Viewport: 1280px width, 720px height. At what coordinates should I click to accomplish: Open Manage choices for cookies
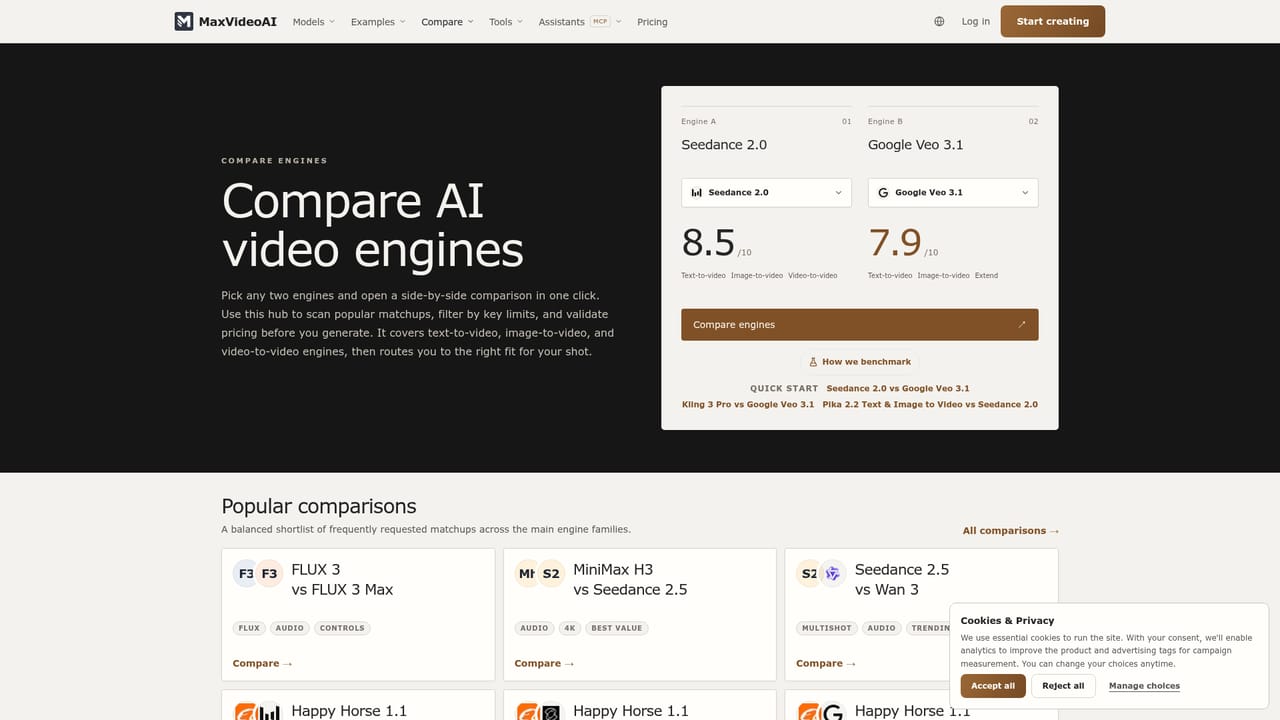coord(1144,686)
